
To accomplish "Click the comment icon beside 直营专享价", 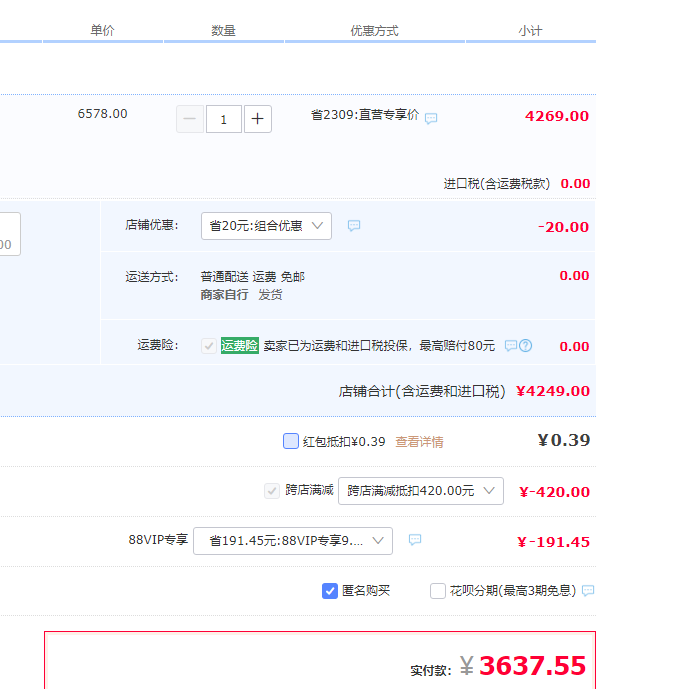I will (431, 118).
